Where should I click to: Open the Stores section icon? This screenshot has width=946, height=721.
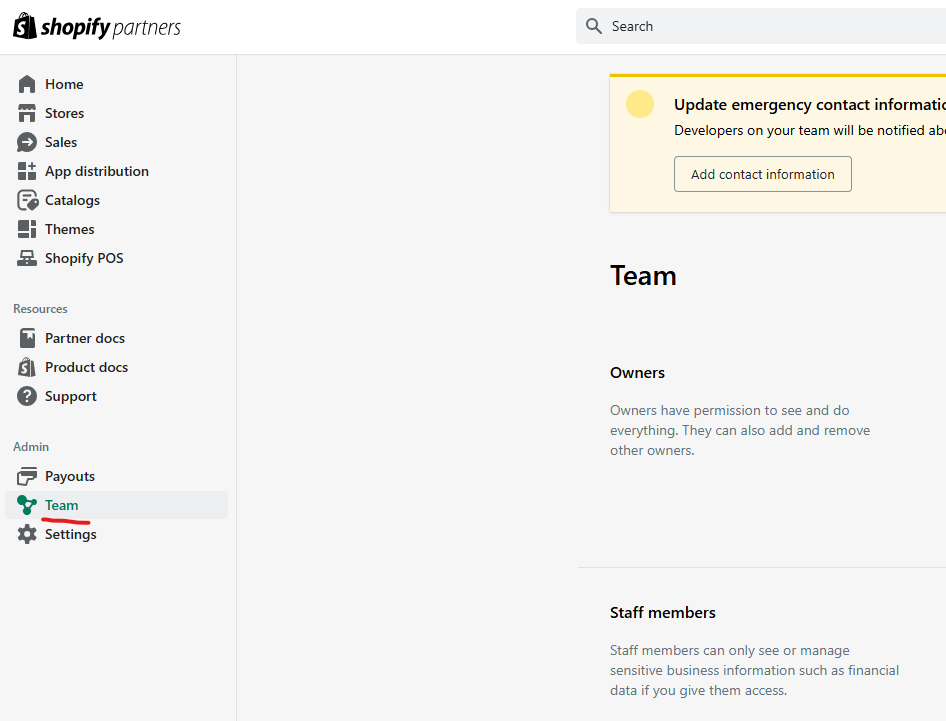click(27, 112)
